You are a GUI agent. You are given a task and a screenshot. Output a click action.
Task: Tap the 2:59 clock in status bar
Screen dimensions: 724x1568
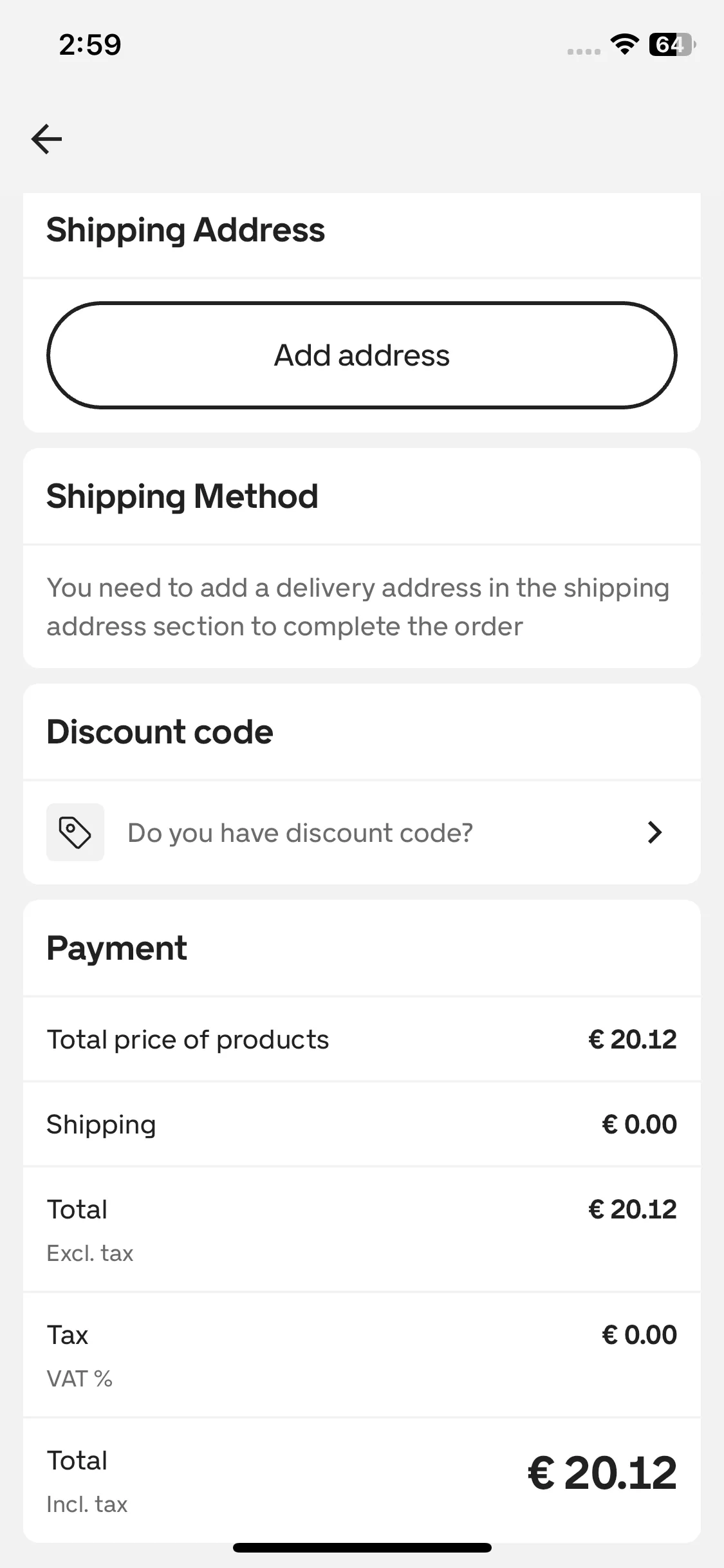[x=90, y=44]
